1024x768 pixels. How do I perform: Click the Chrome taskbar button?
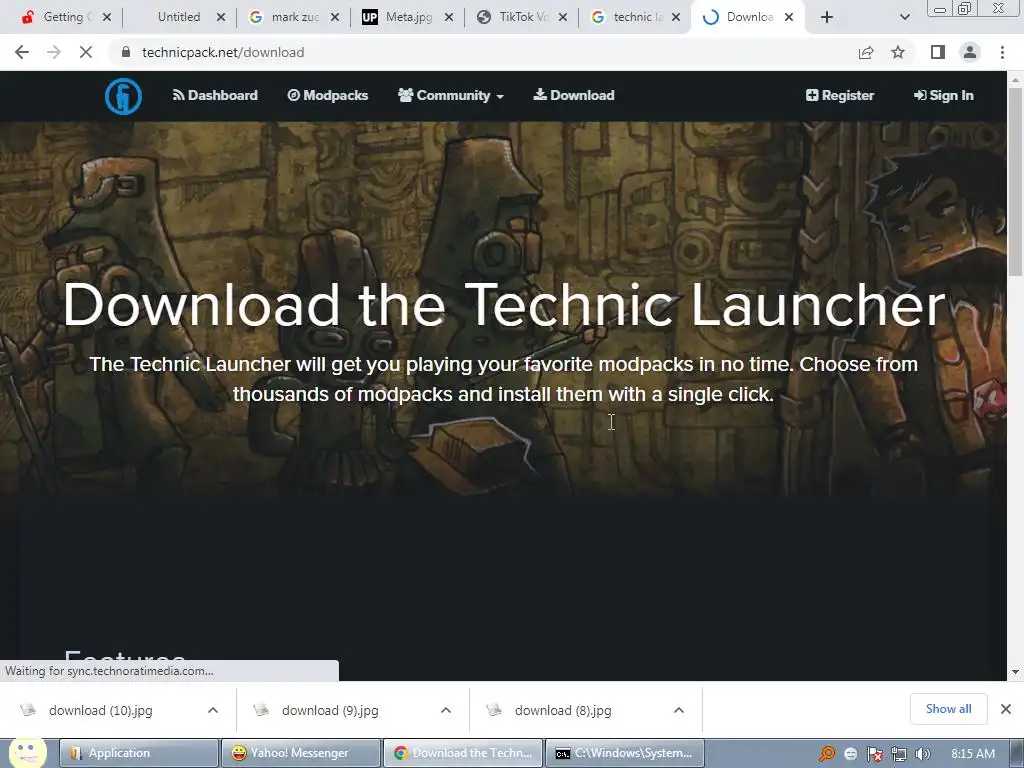point(462,753)
